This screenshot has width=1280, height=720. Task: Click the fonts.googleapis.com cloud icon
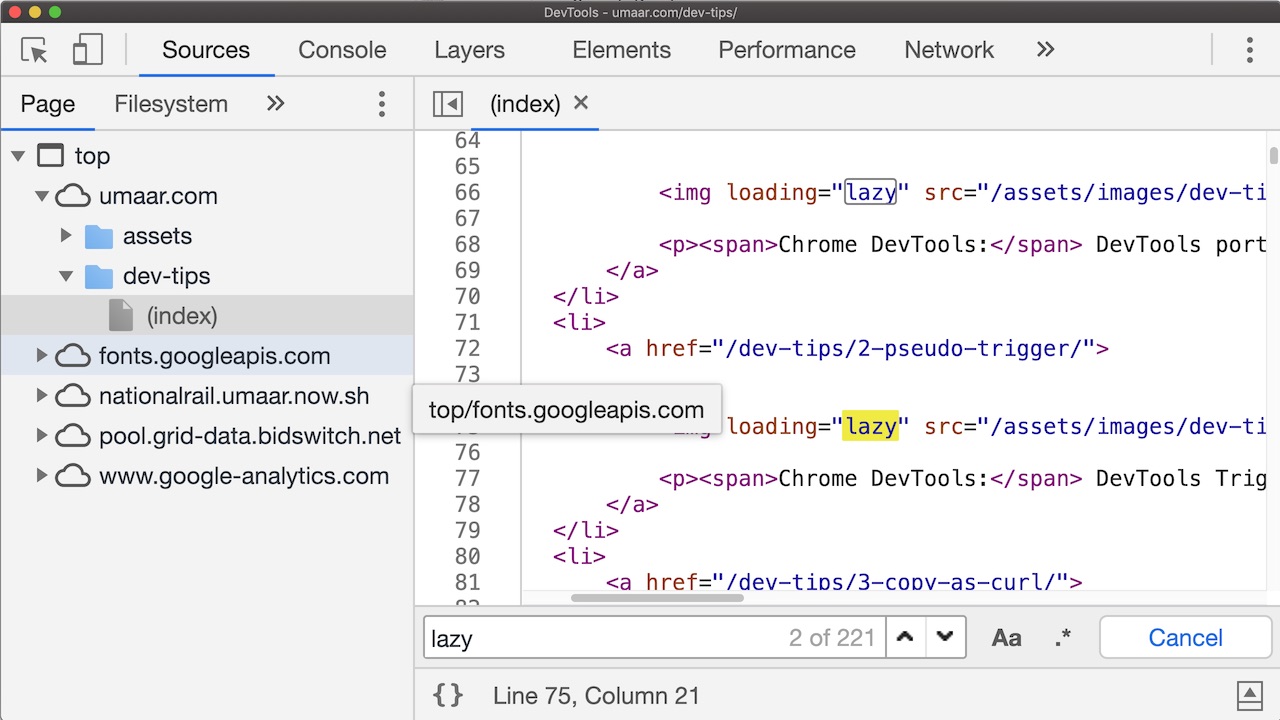pos(73,356)
